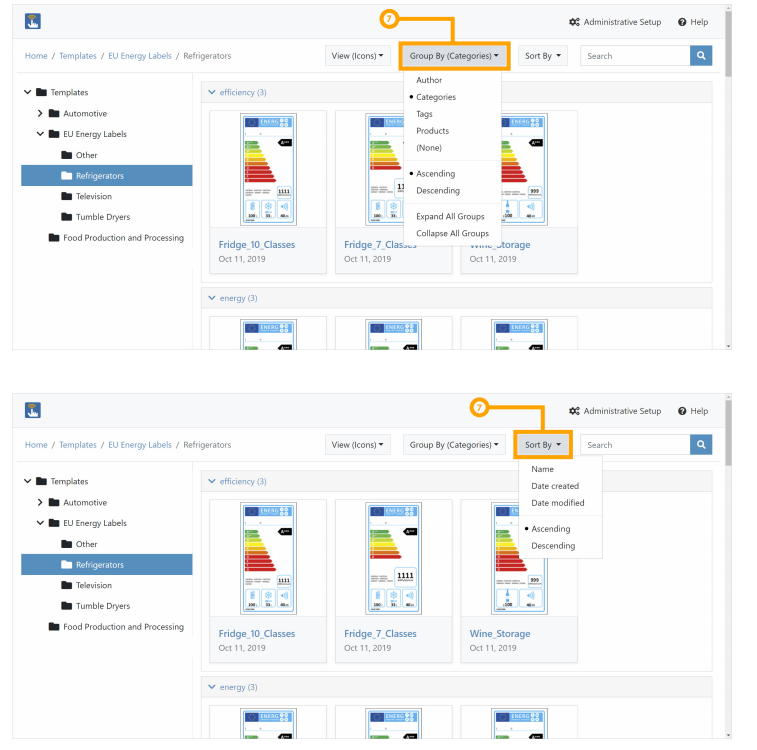Image resolution: width=757 pixels, height=750 pixels.
Task: Click vertical scrollbar in bottom screenshot
Action: click(728, 432)
